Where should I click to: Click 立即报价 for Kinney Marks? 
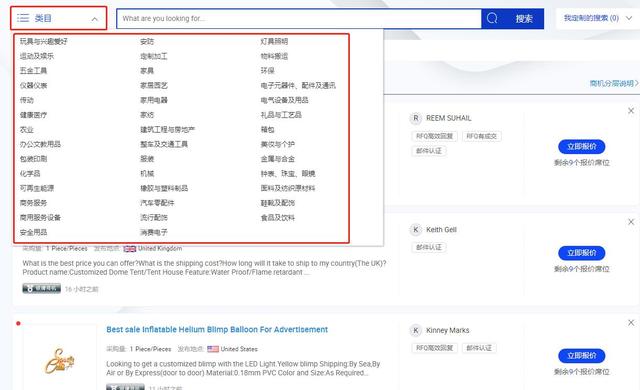pyautogui.click(x=582, y=356)
